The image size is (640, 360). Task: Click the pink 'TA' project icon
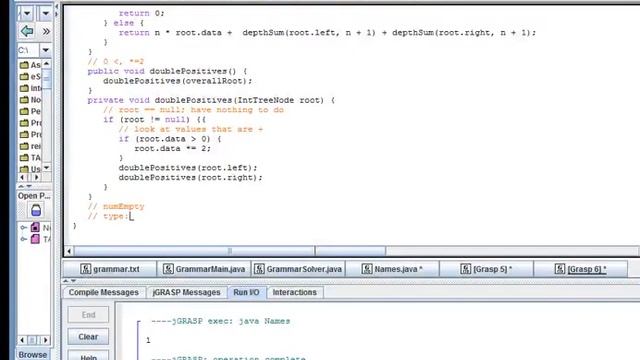pos(35,239)
